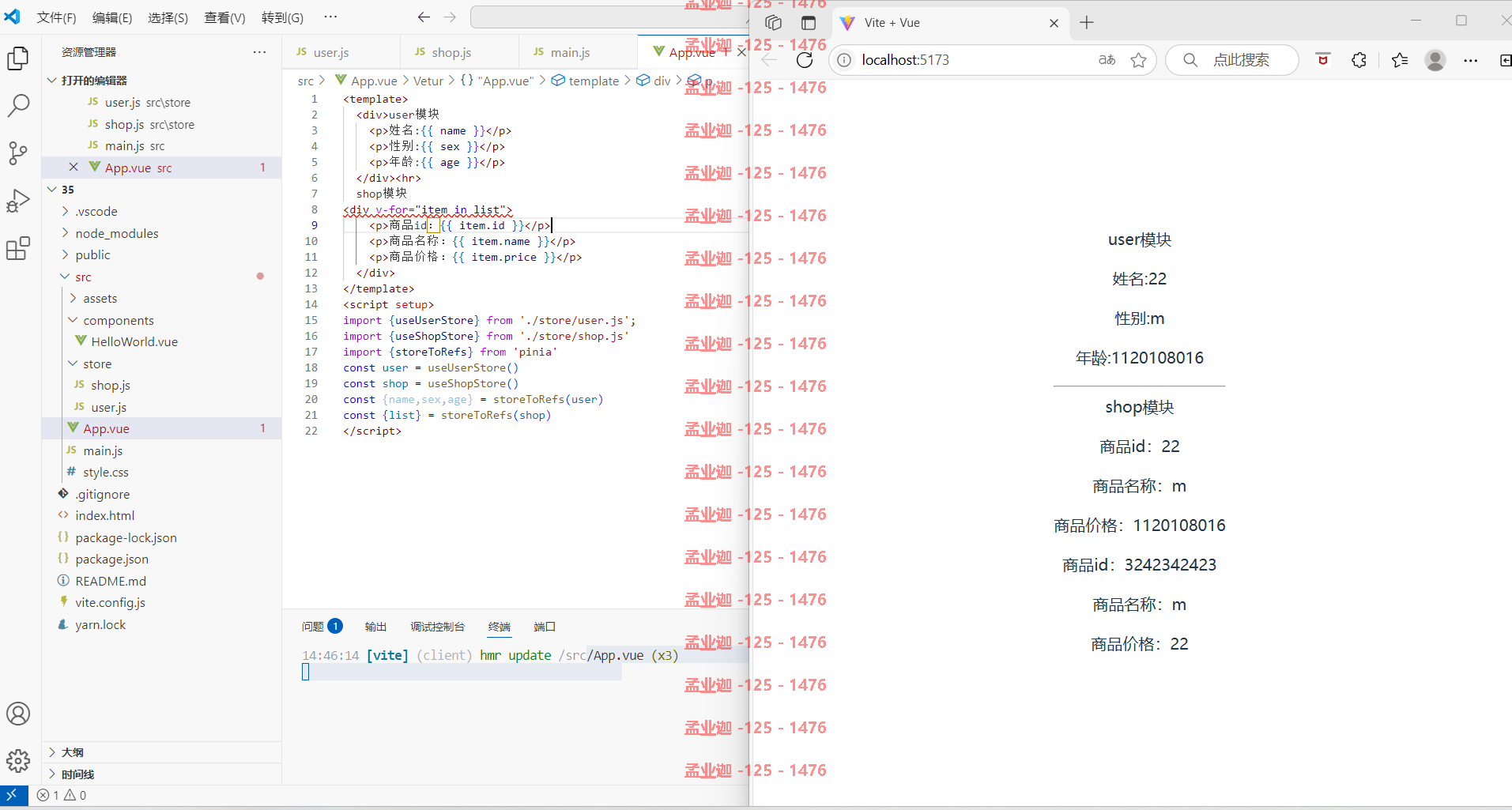This screenshot has width=1512, height=810.
Task: Open the View menu
Action: click(x=224, y=17)
